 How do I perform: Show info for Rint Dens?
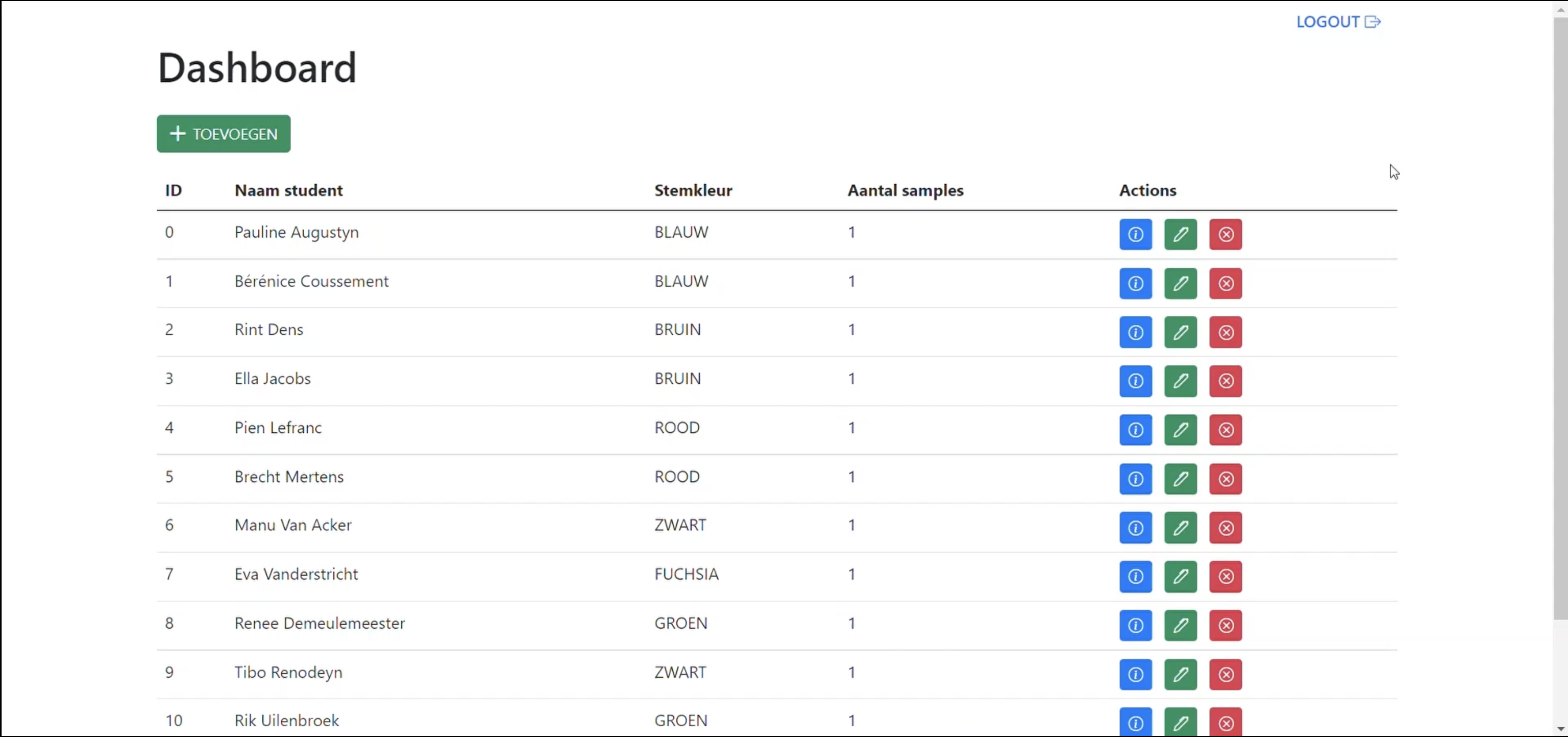click(1135, 332)
